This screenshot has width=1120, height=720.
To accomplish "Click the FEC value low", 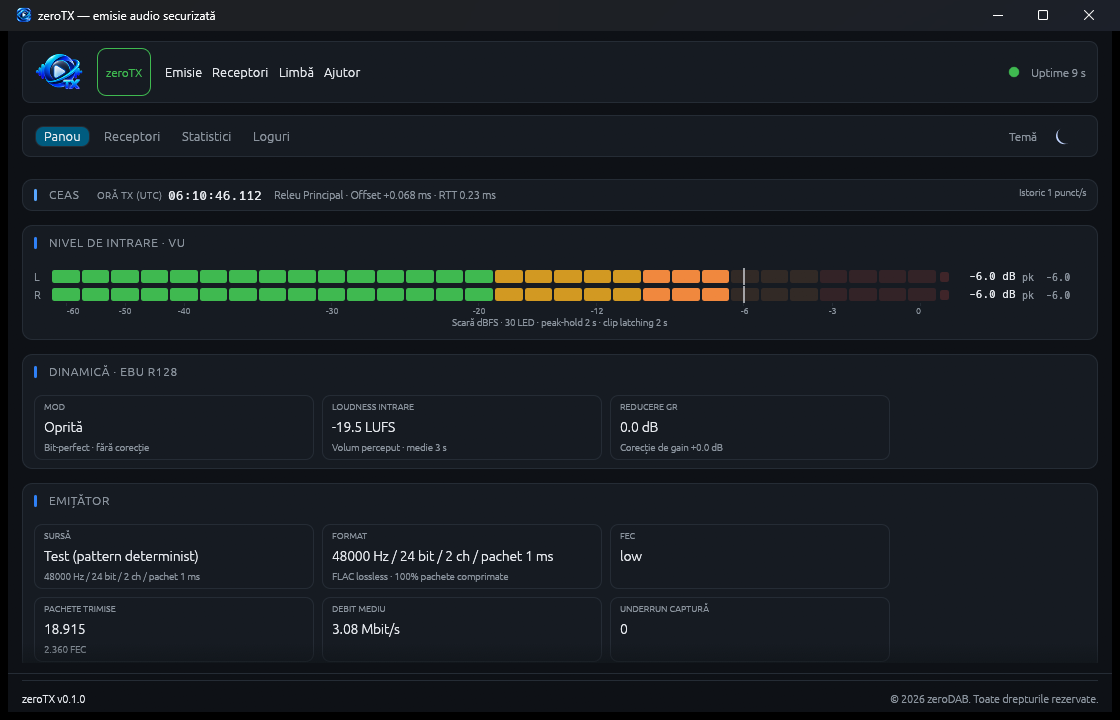I will tap(631, 556).
